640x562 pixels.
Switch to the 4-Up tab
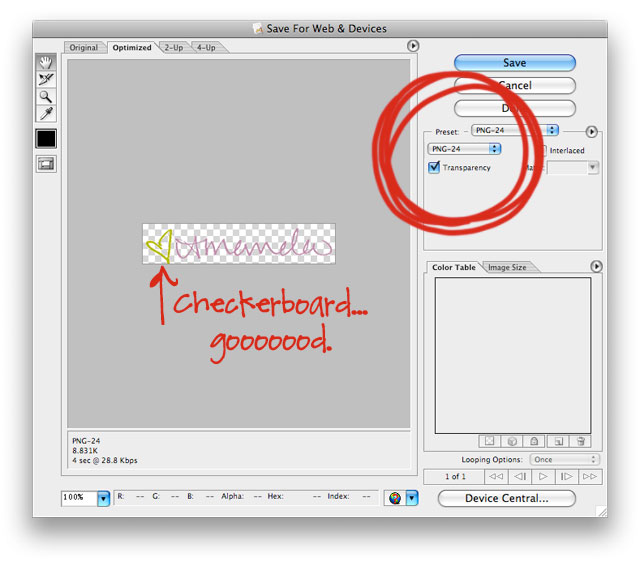click(206, 48)
